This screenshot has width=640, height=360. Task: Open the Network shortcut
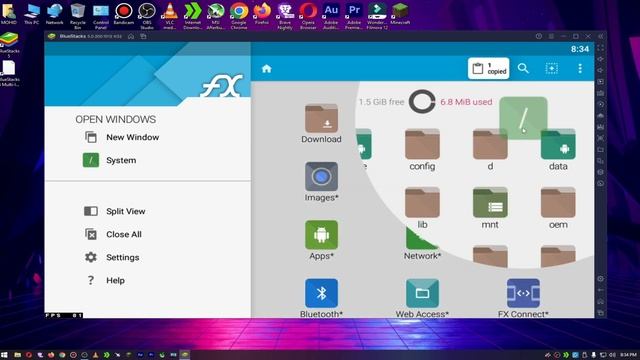click(x=422, y=245)
